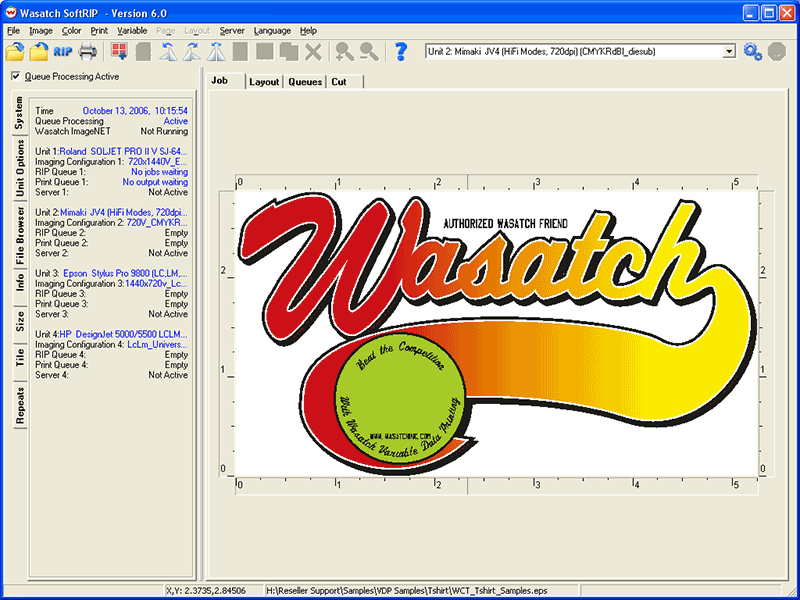The image size is (800, 600).
Task: Click the rotate clockwise icon
Action: [x=192, y=52]
